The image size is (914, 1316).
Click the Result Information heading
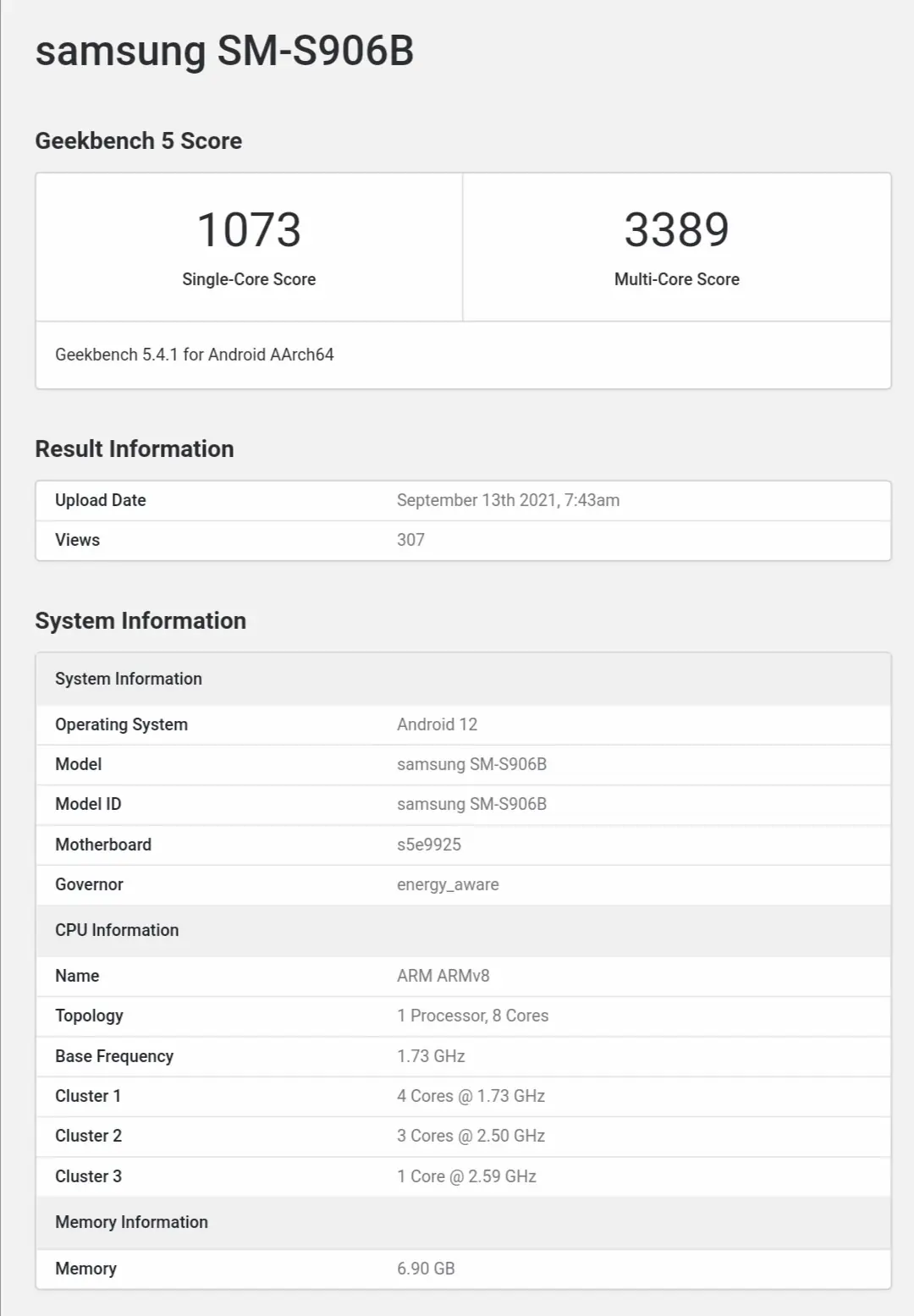(135, 449)
